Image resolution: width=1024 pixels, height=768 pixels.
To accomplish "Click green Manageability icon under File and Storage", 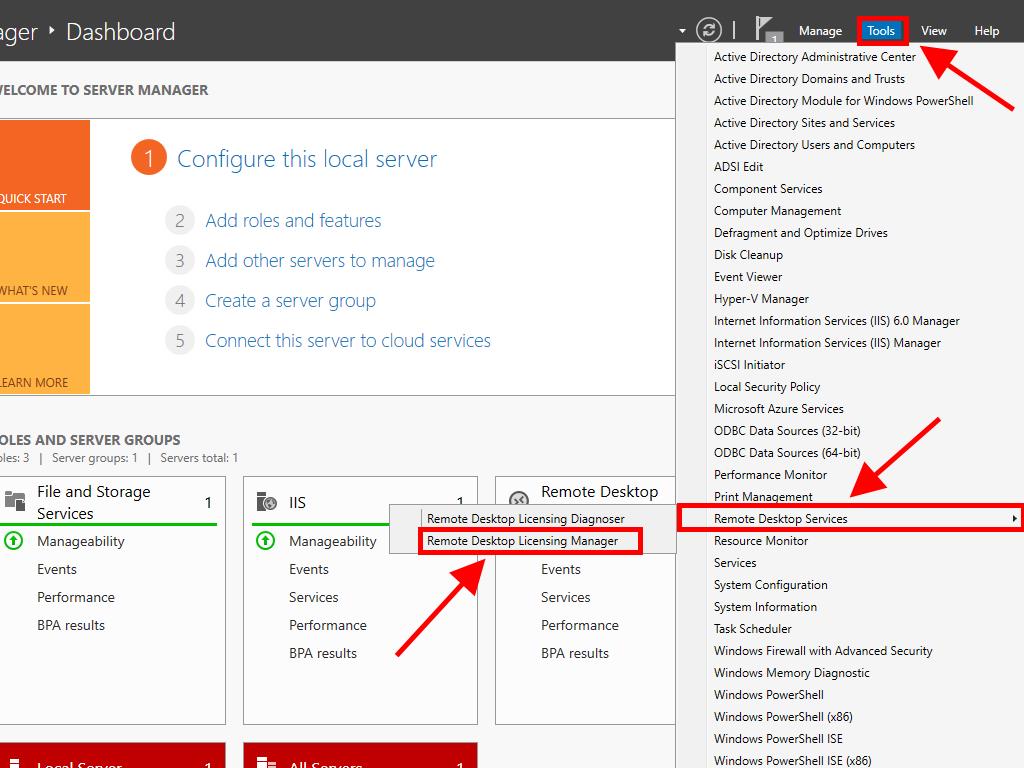I will click(13, 541).
